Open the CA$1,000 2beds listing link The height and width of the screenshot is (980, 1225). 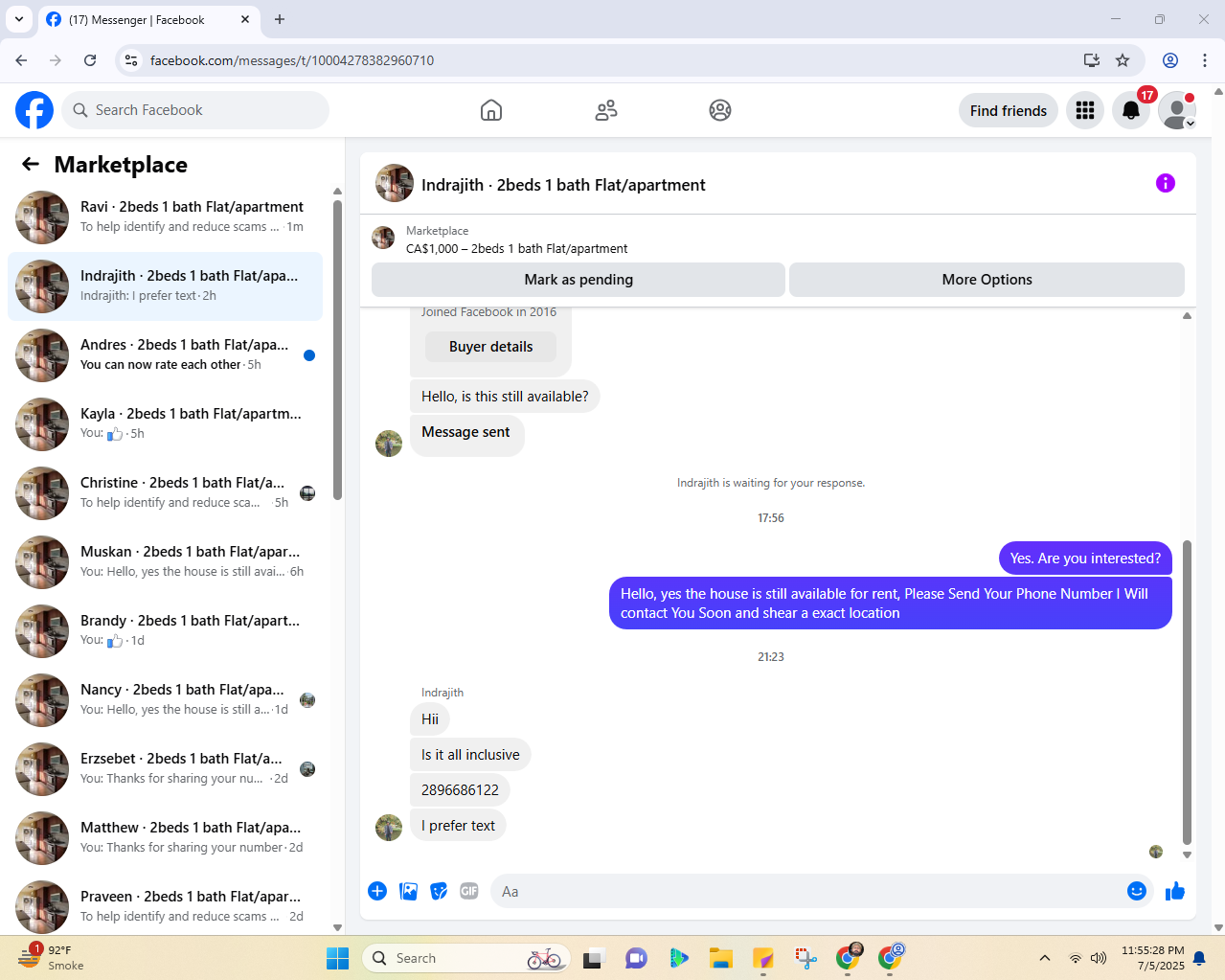[517, 249]
